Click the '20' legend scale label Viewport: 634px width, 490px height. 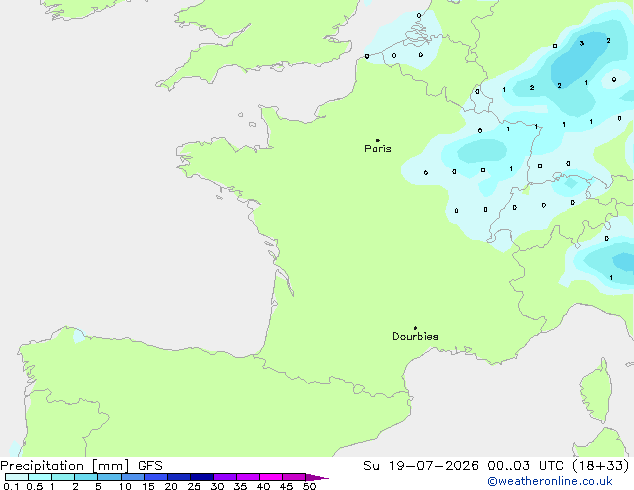(171, 486)
